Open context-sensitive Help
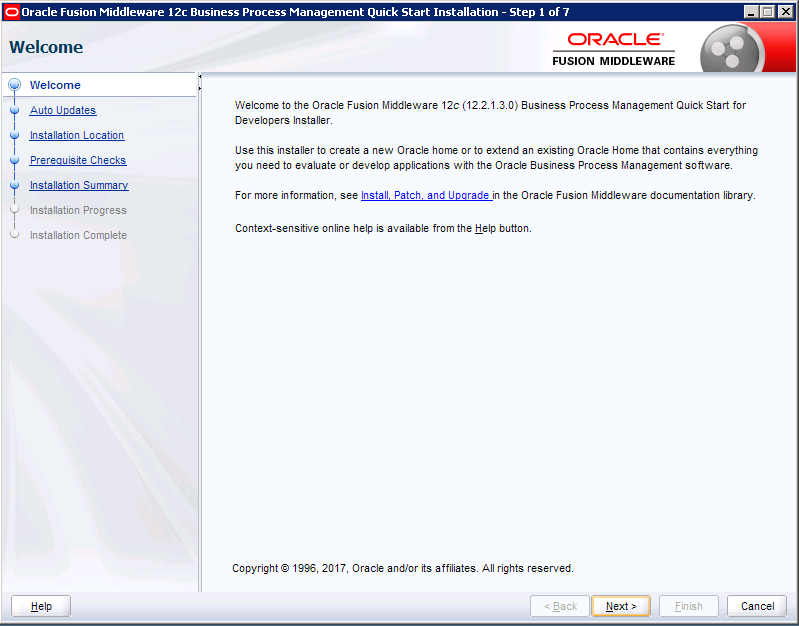Viewport: 799px width, 626px height. click(x=41, y=606)
